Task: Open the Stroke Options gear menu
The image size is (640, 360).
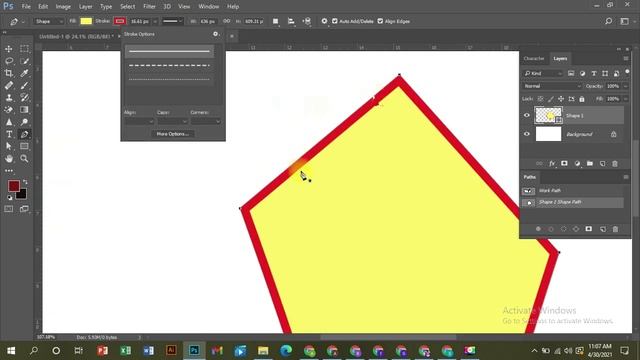Action: (x=216, y=34)
